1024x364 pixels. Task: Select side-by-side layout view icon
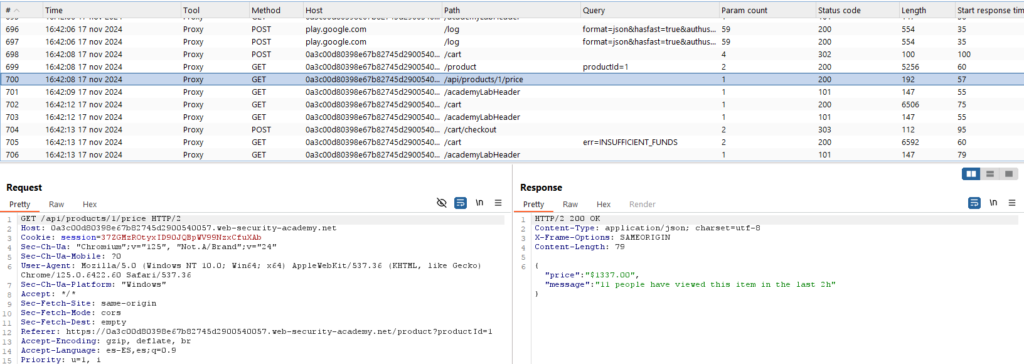pyautogui.click(x=972, y=174)
